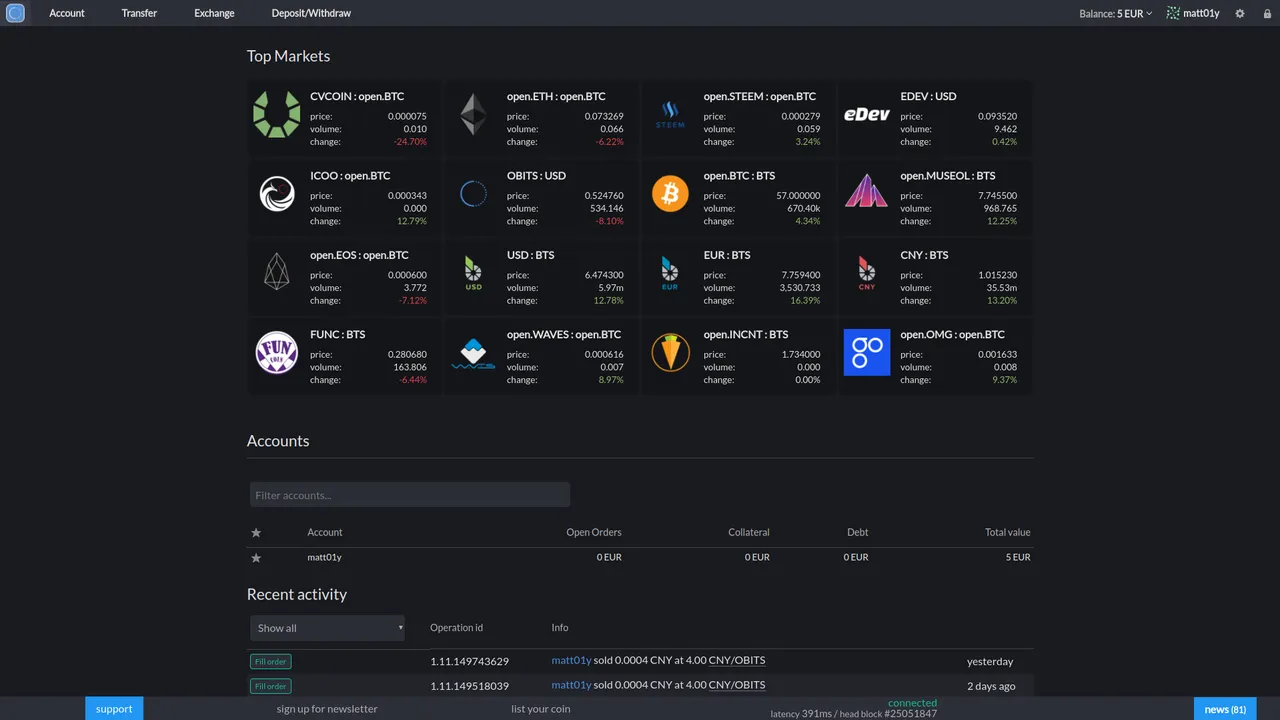This screenshot has height=720, width=1280.
Task: Select USD : BTS market title
Action: point(531,255)
